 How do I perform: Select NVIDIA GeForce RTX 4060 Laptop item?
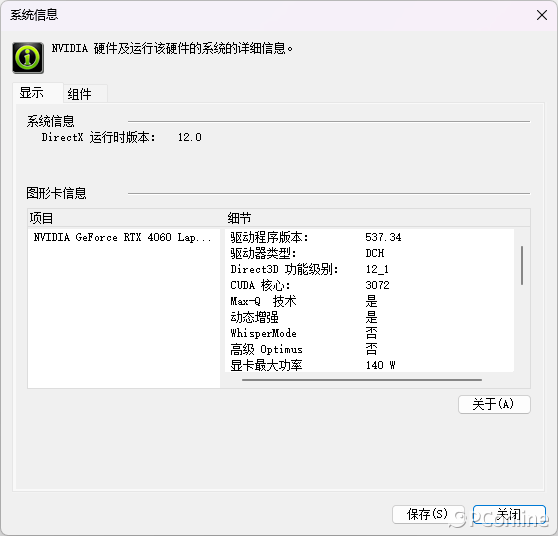(x=123, y=237)
